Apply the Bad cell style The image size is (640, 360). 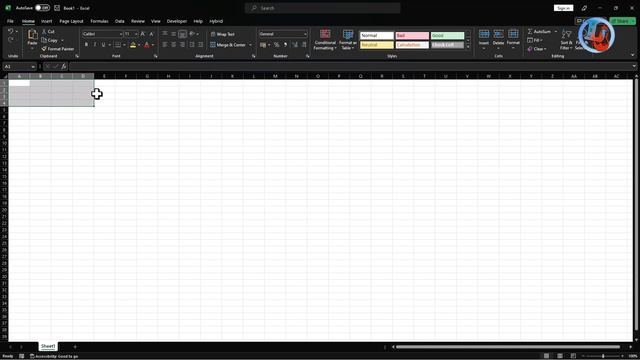(x=412, y=36)
